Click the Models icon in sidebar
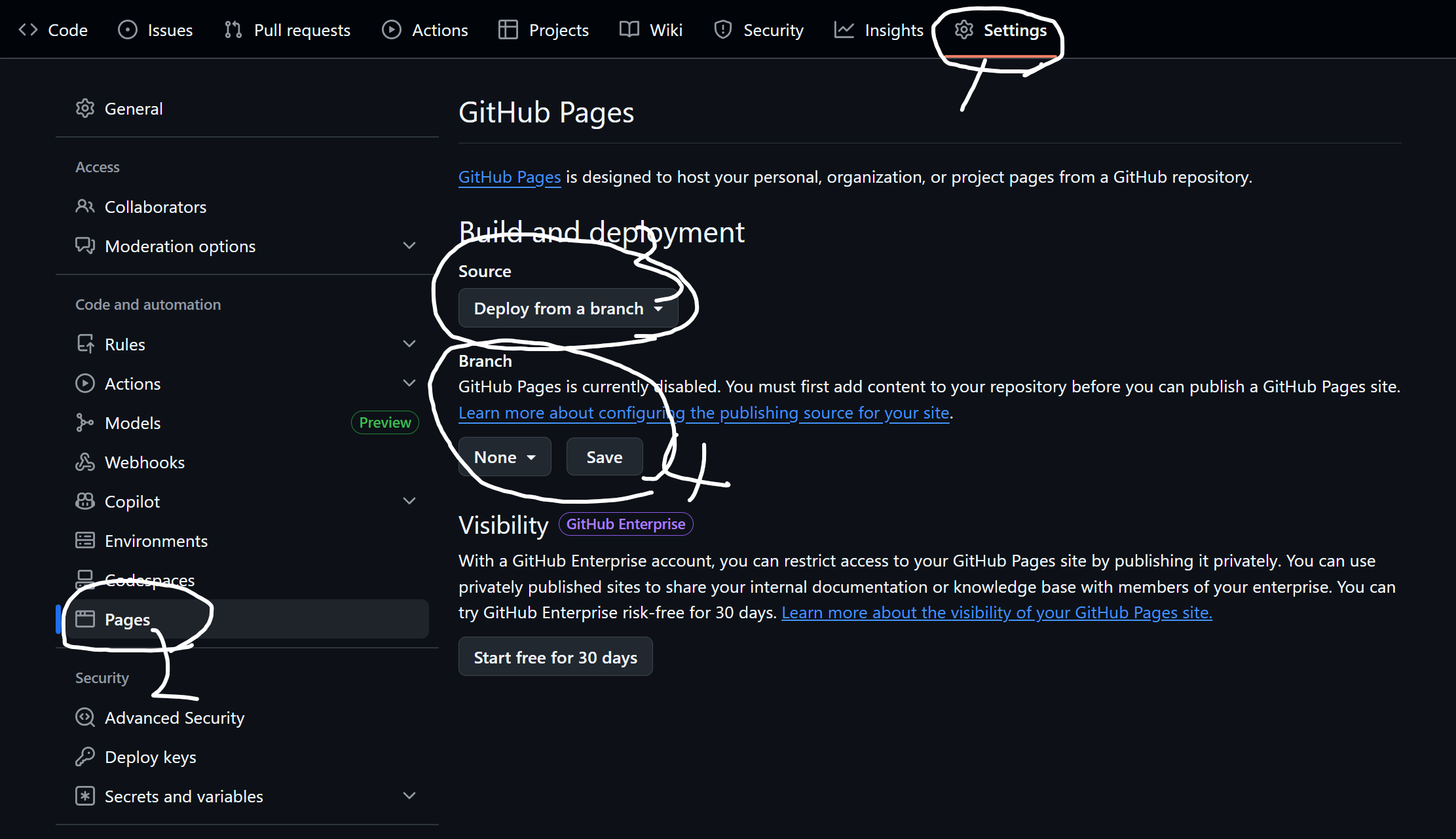Viewport: 1456px width, 839px height. coord(85,423)
